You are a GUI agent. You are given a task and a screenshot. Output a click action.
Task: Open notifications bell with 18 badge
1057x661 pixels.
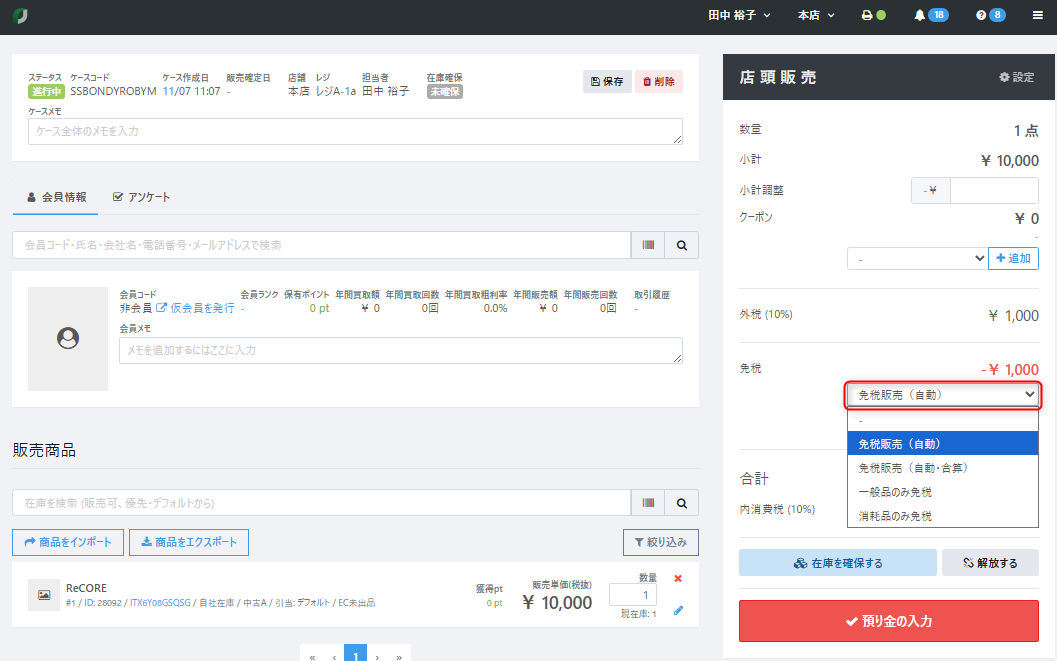[931, 15]
